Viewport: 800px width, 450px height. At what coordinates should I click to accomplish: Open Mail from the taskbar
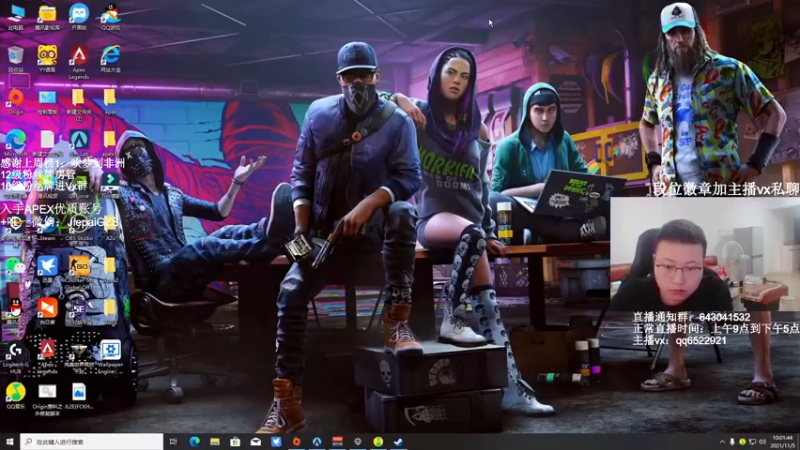(256, 442)
